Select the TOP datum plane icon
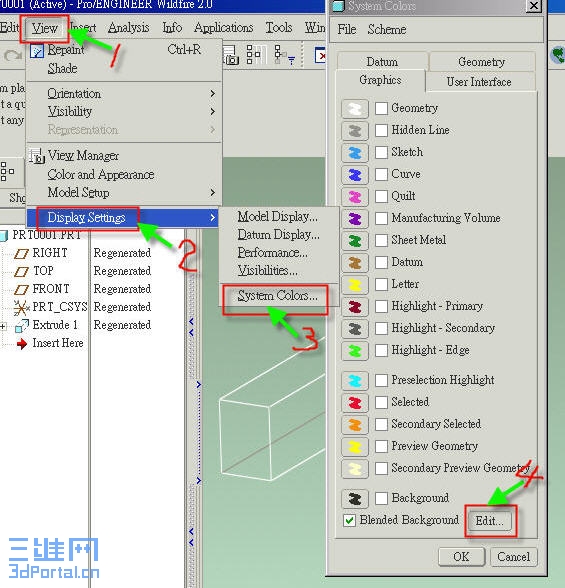The image size is (565, 588). point(21,272)
